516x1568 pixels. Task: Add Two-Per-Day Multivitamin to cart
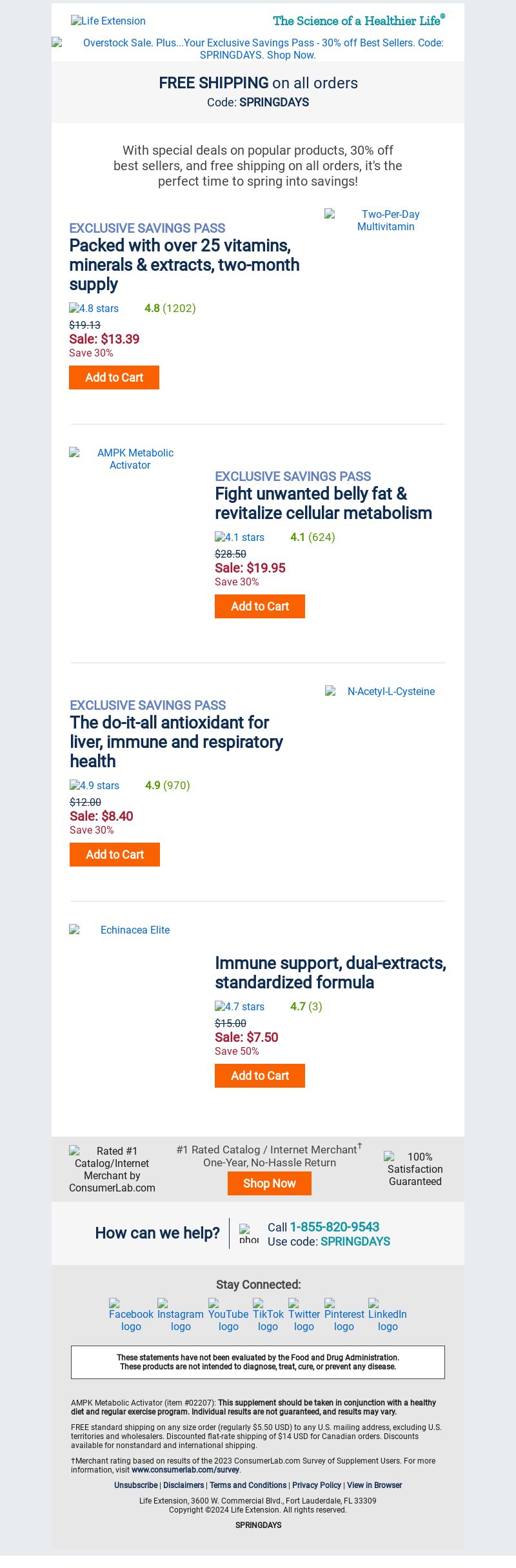[x=114, y=378]
